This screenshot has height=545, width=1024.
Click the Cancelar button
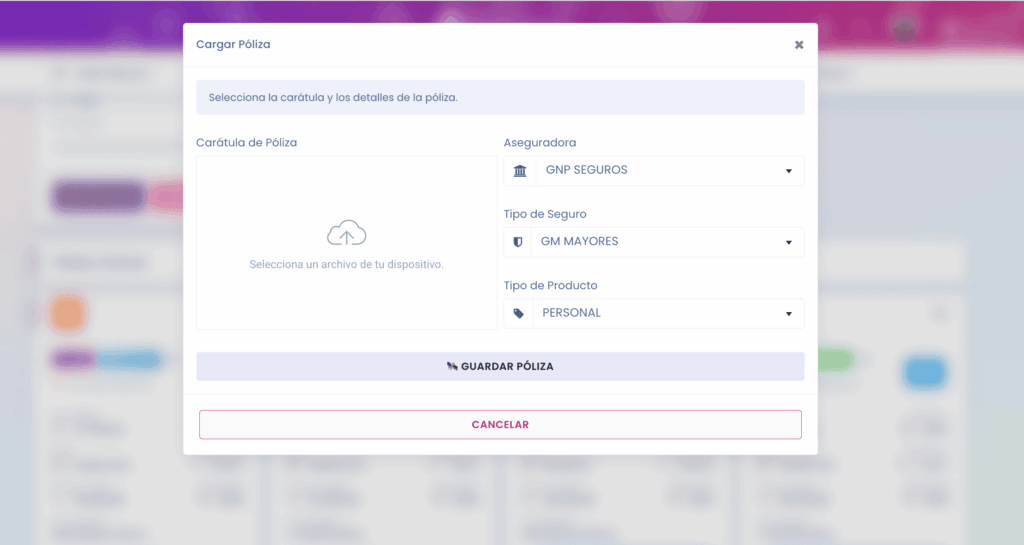(500, 424)
